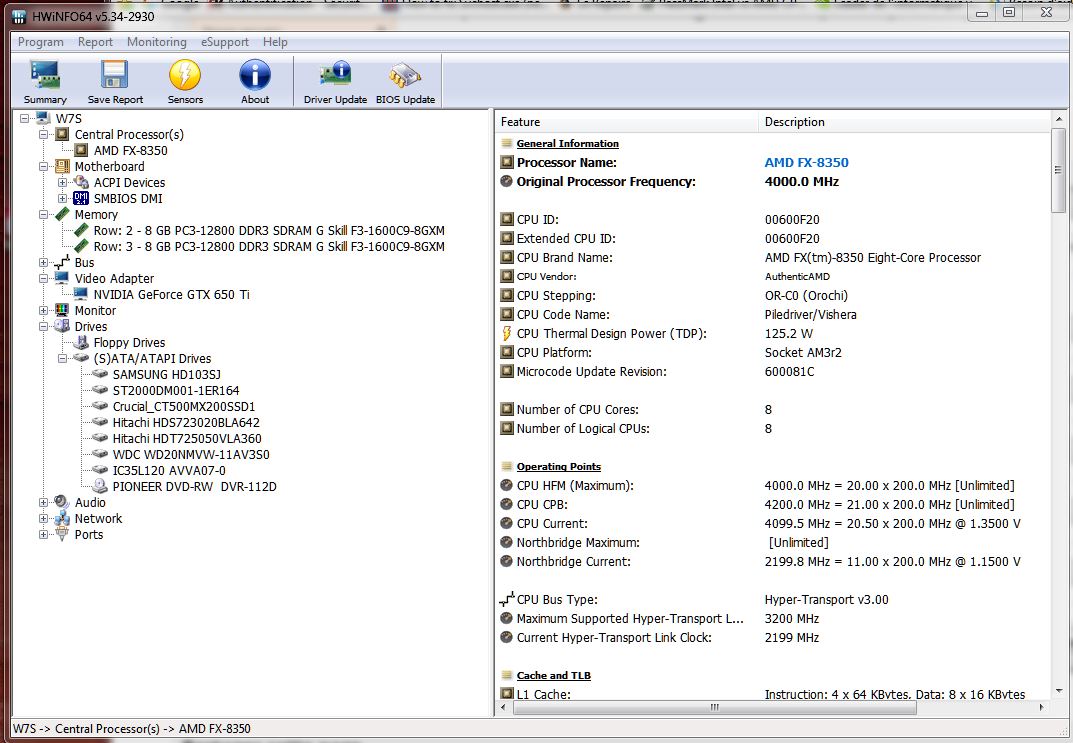
Task: Open the eSupport menu
Action: pos(224,42)
